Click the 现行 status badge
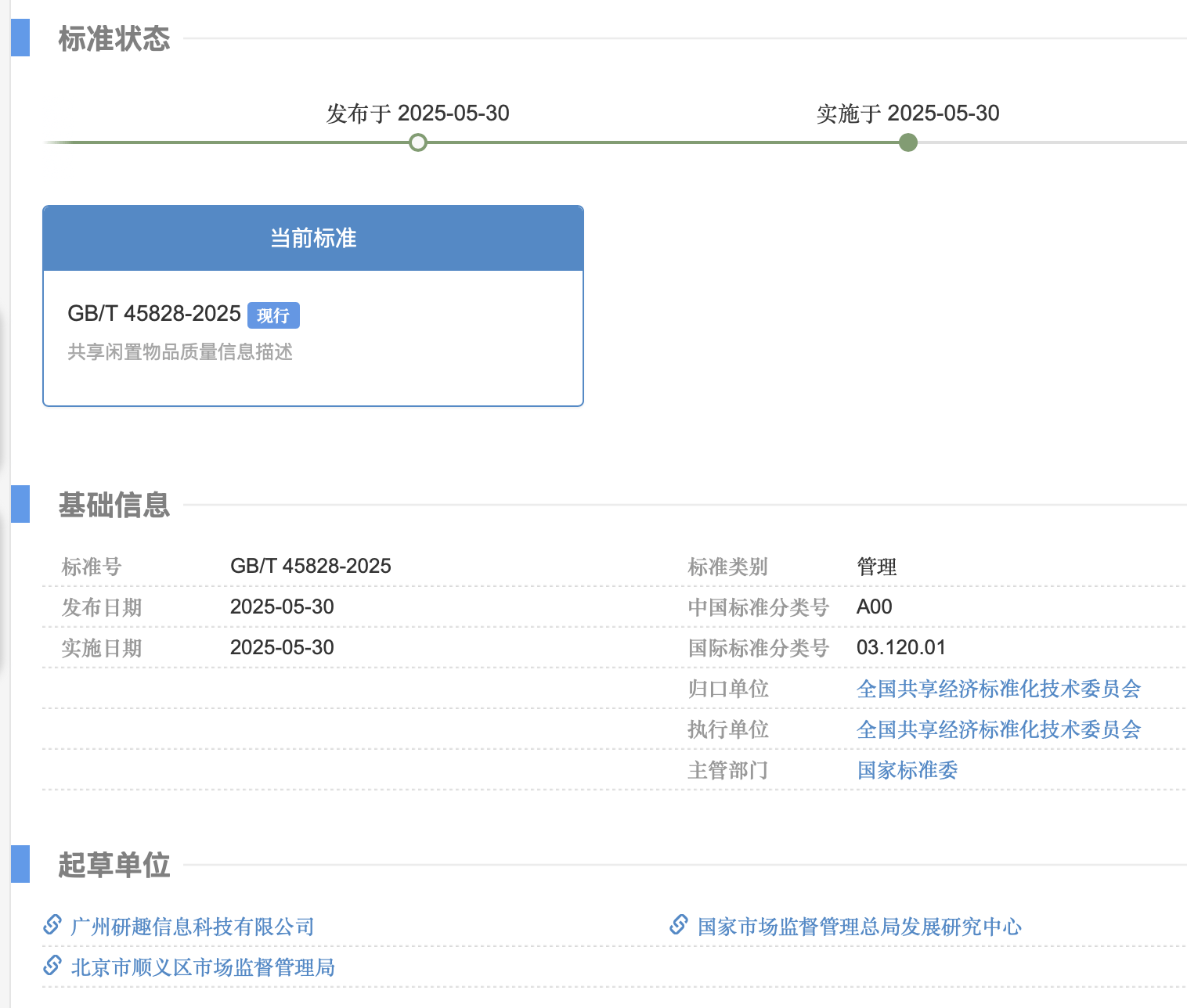 (x=273, y=315)
